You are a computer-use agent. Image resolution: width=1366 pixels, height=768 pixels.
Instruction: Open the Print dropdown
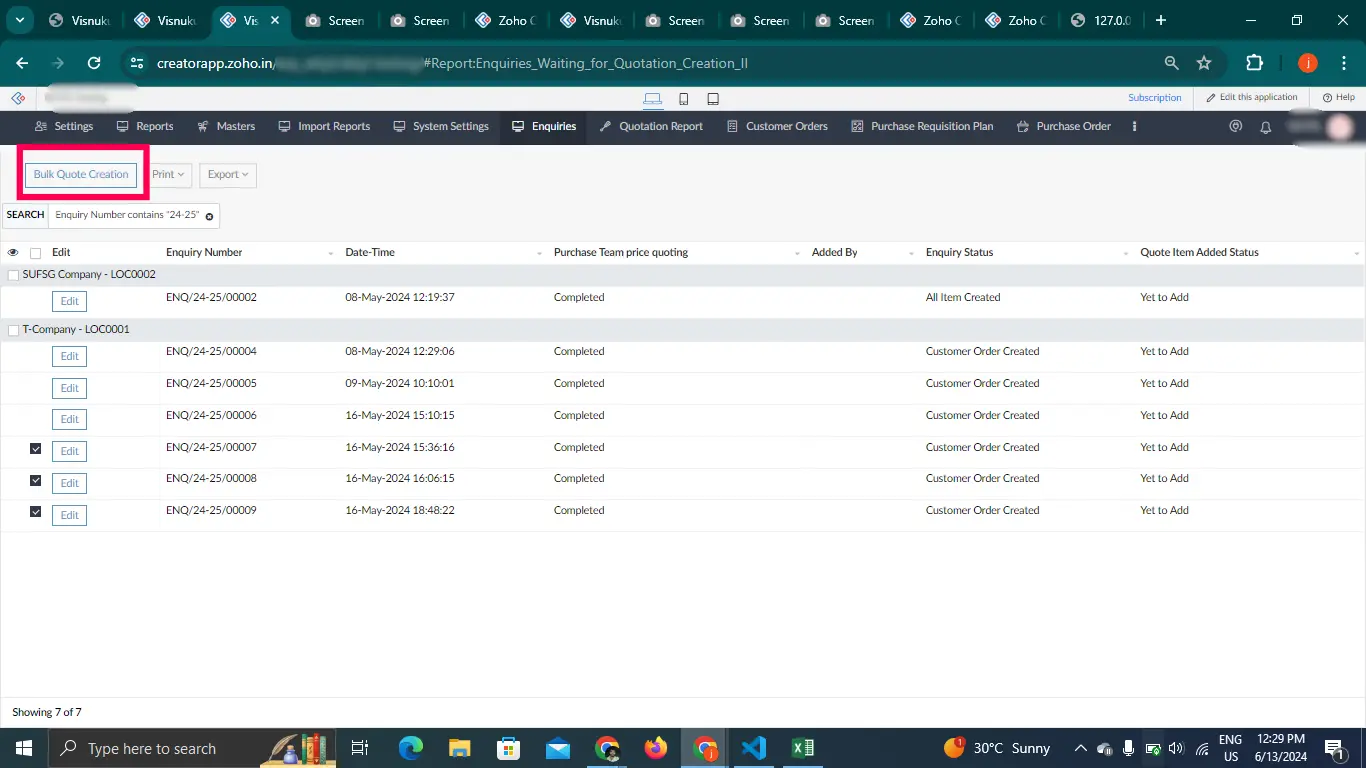(x=168, y=174)
